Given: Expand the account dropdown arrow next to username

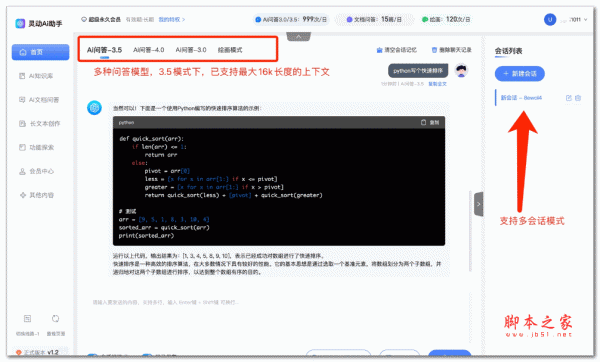Looking at the screenshot, I should tap(585, 20).
